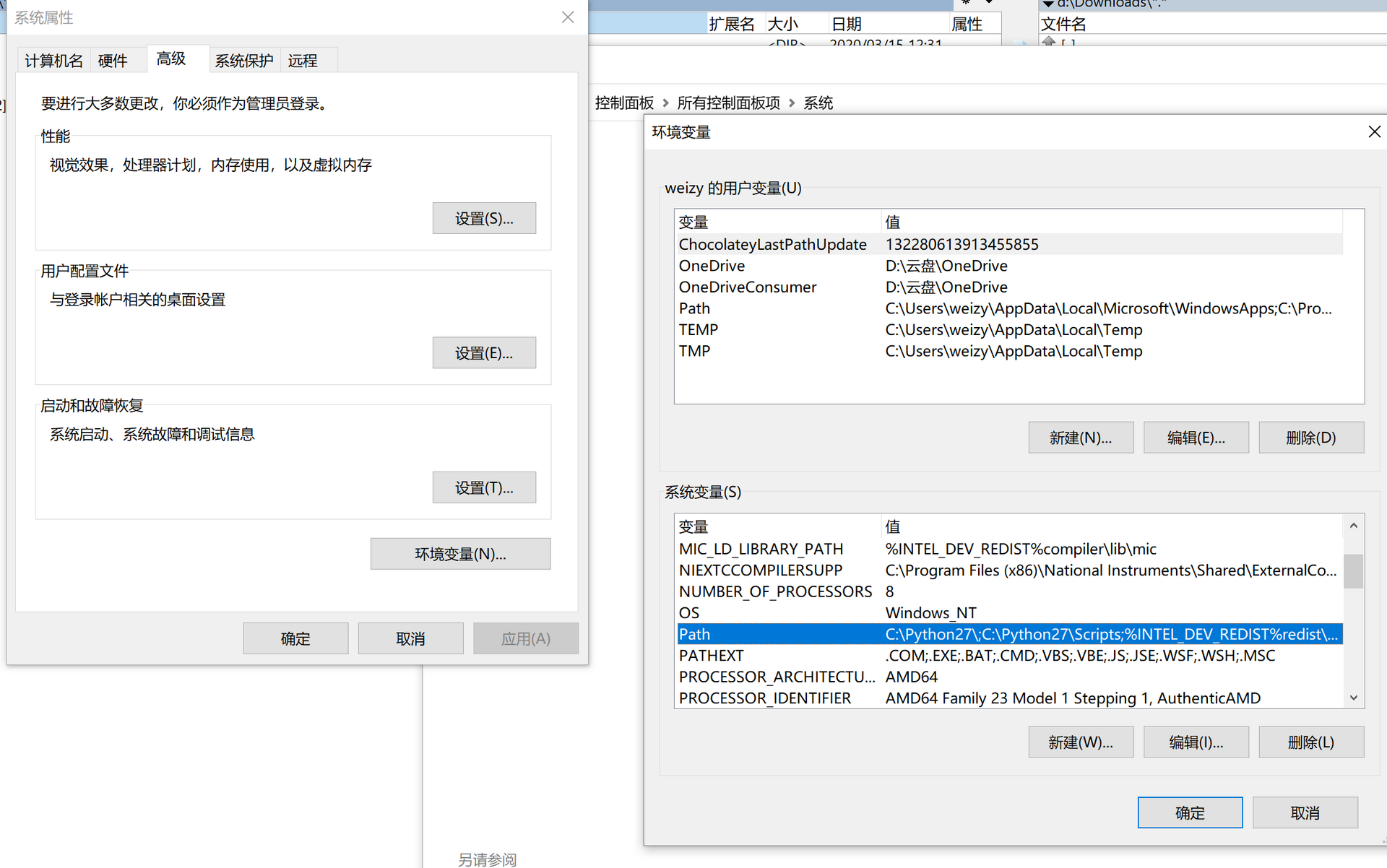
Task: Open the 远程 tab
Action: (x=303, y=61)
